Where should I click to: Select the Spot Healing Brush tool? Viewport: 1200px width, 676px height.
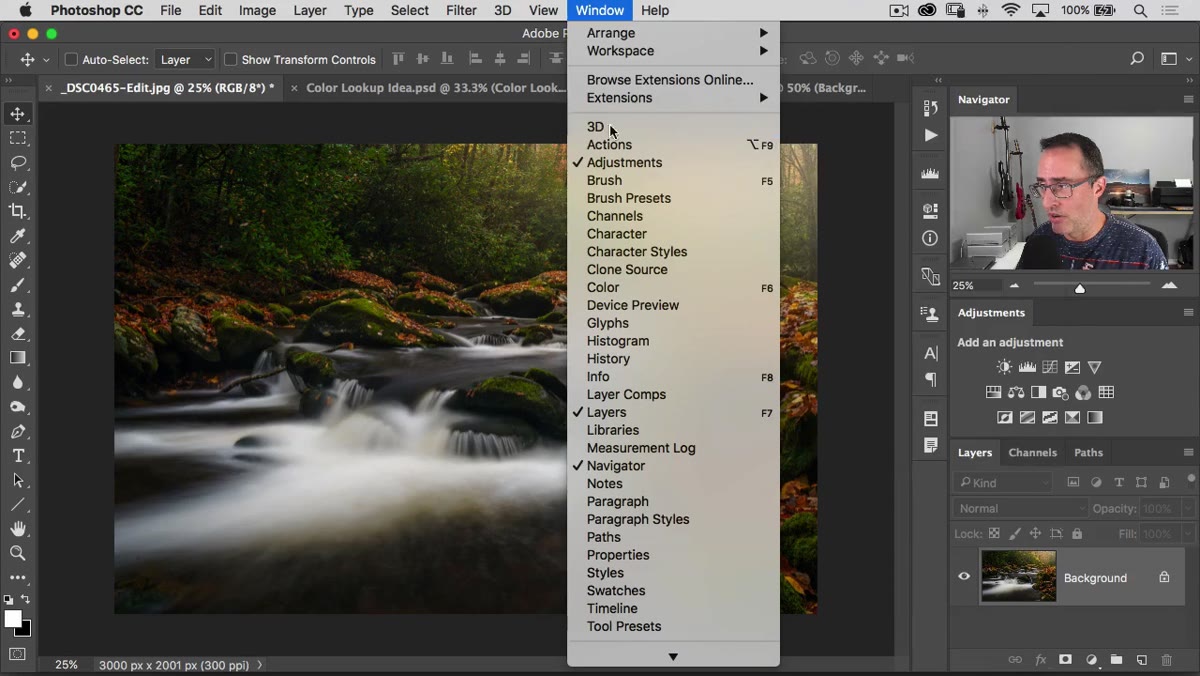(x=18, y=260)
